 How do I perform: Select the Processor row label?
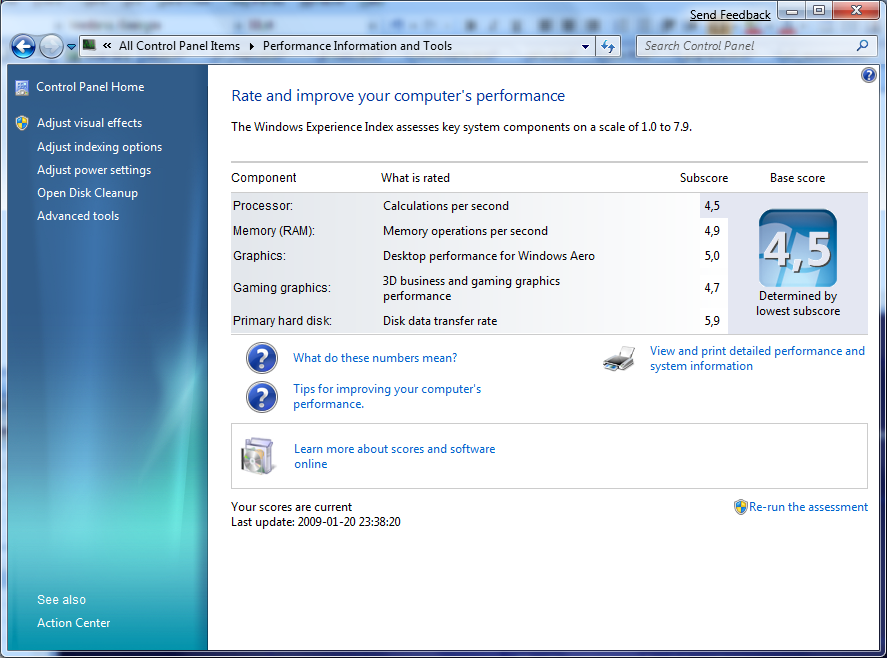262,206
